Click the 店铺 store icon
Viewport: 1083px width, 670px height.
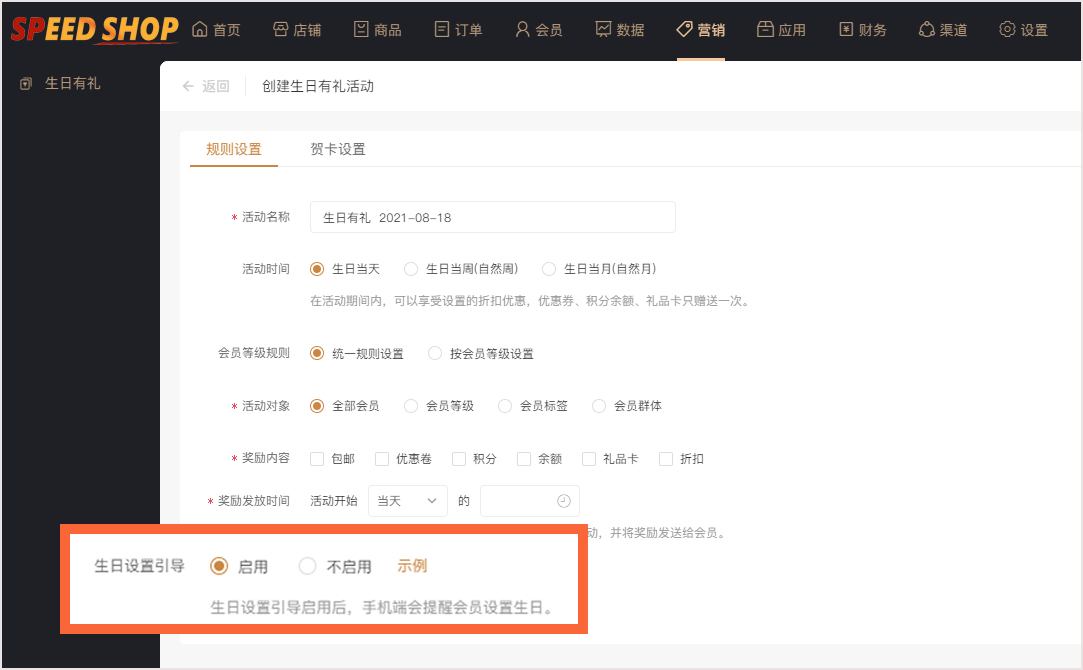280,29
